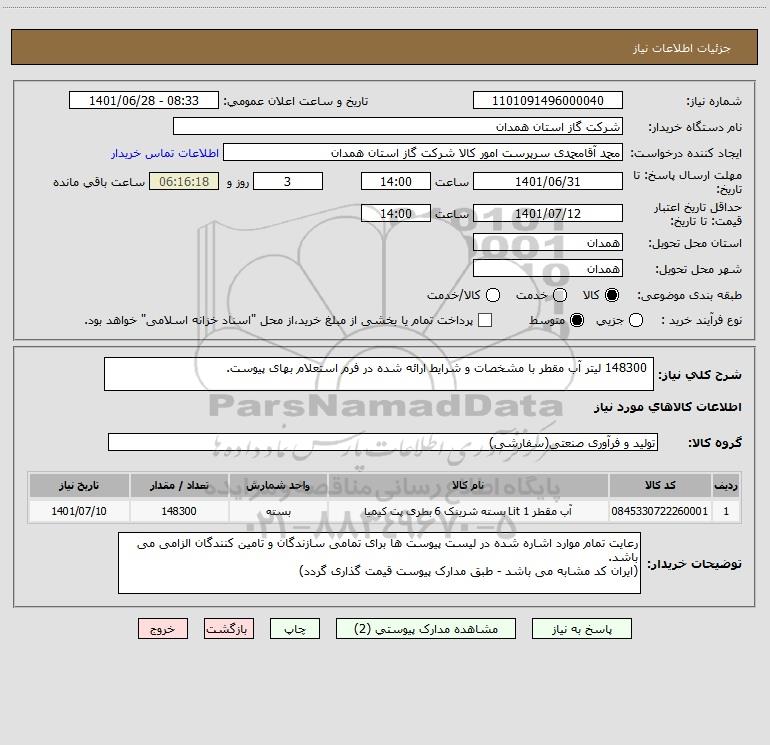Click the price validity time 14:00 field
The image size is (770, 745).
point(396,213)
